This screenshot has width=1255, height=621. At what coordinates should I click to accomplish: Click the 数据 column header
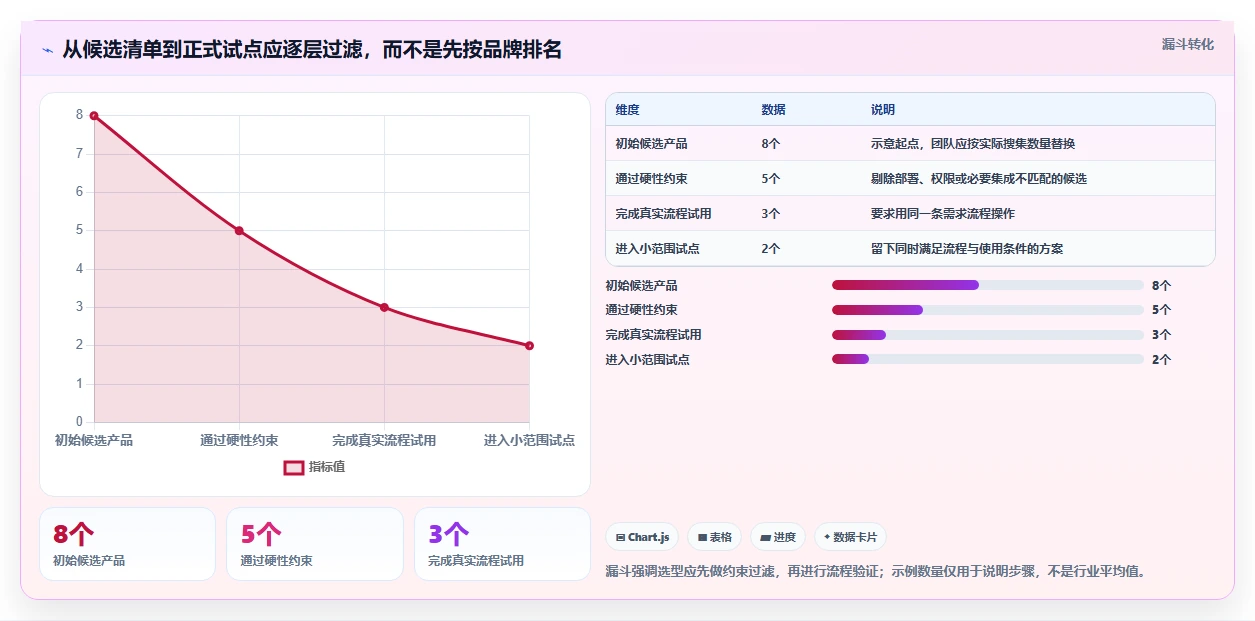click(773, 110)
